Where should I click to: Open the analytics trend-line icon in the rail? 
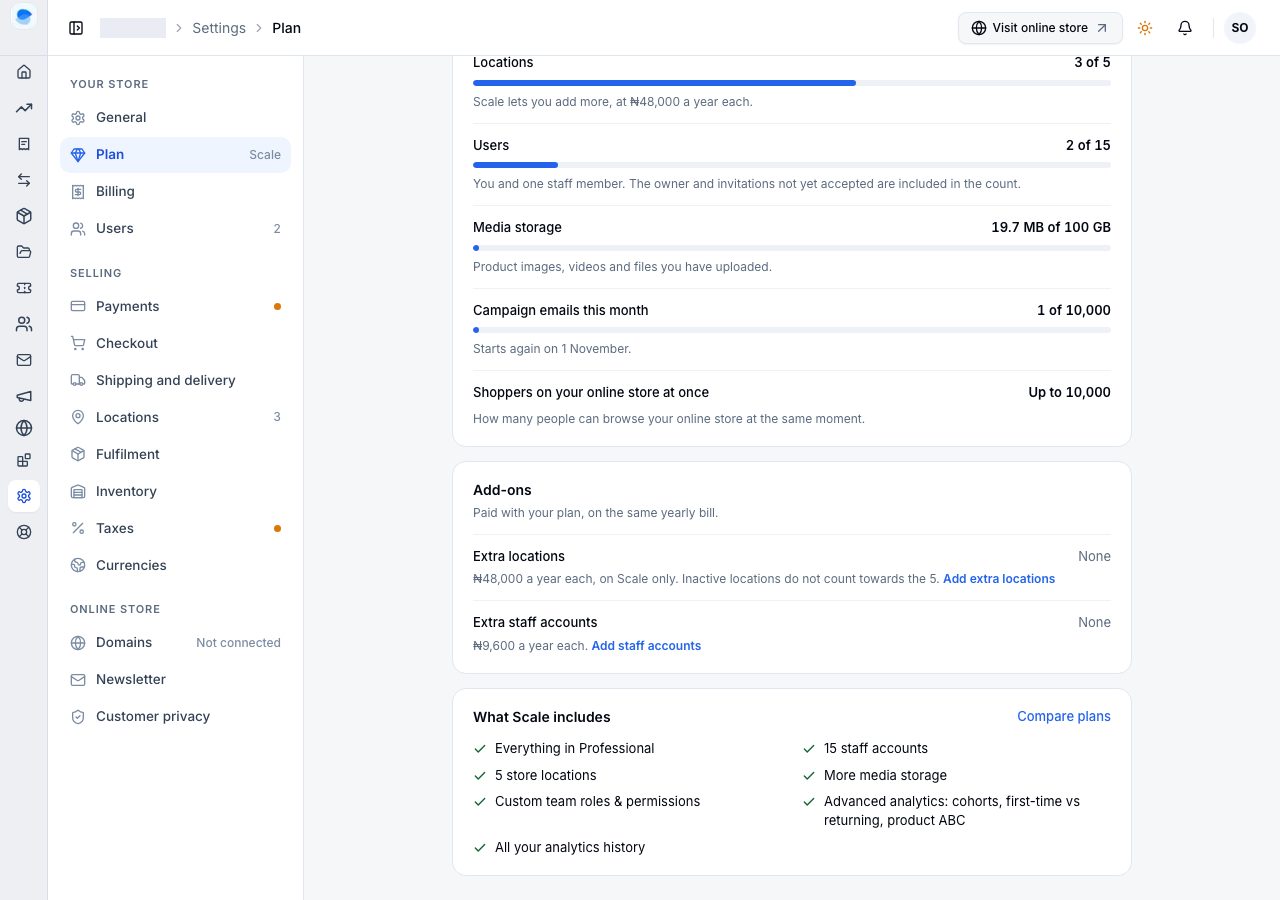pyautogui.click(x=24, y=108)
